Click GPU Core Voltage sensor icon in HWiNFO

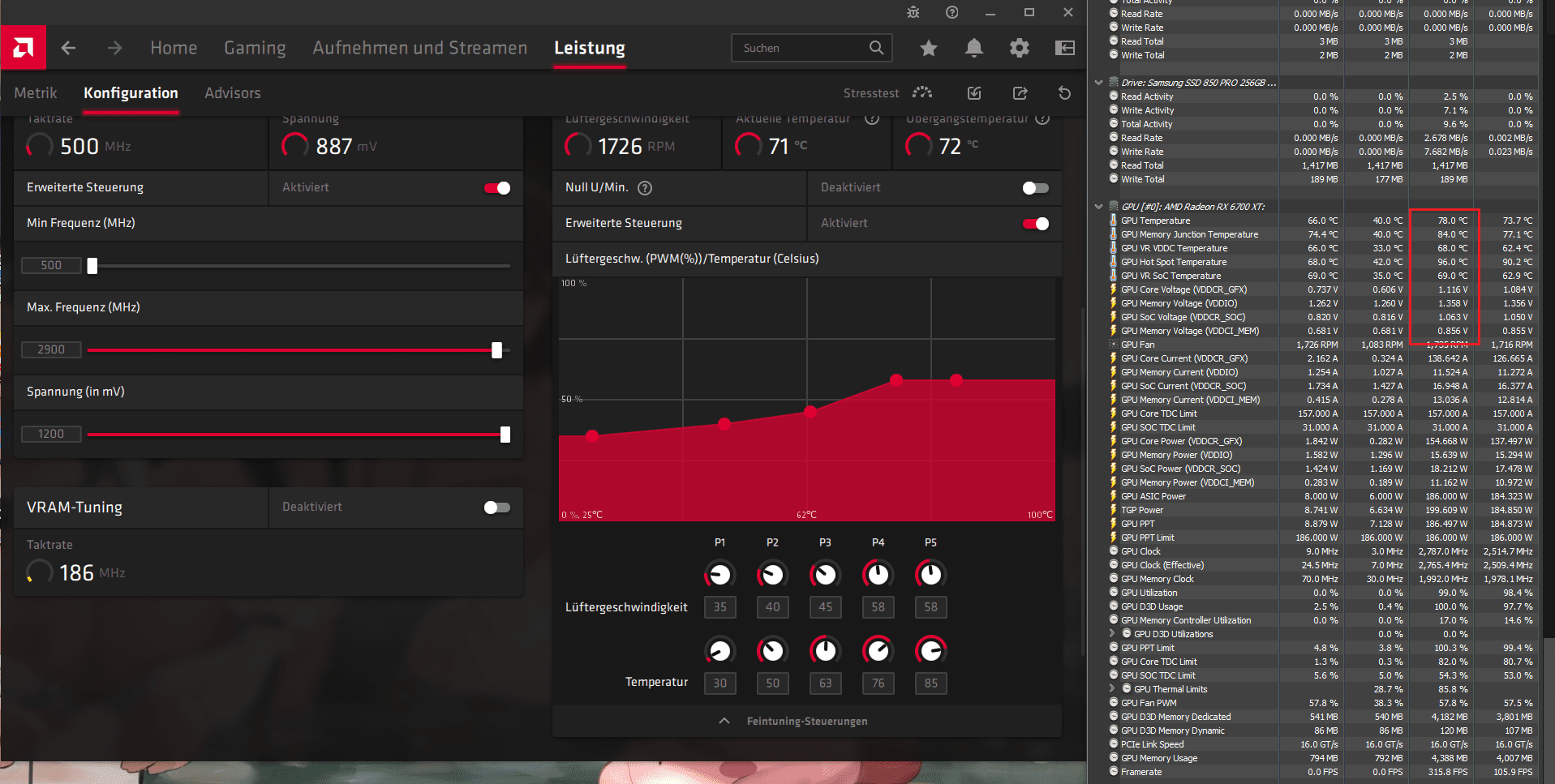1114,289
